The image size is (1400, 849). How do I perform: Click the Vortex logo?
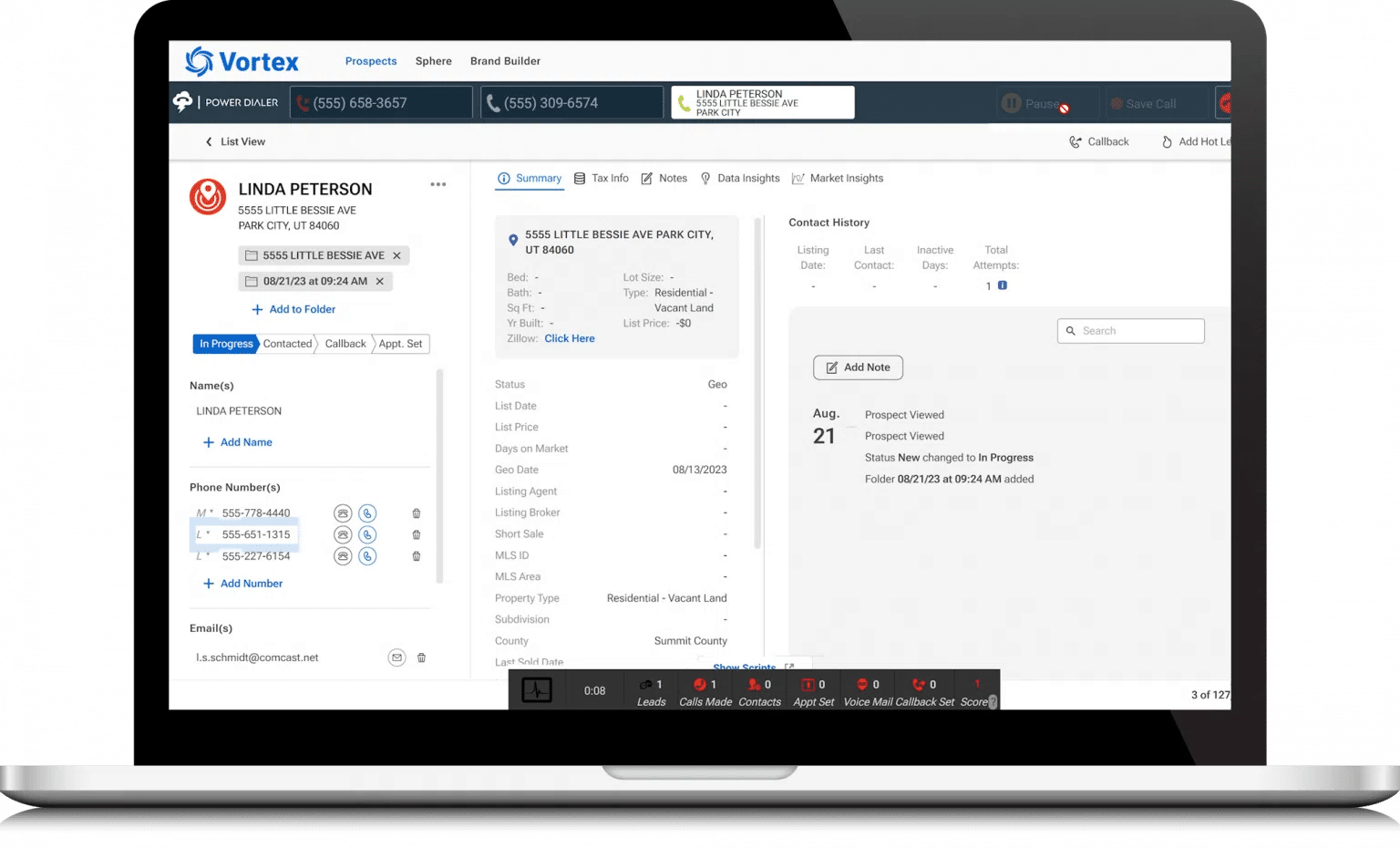(x=242, y=61)
